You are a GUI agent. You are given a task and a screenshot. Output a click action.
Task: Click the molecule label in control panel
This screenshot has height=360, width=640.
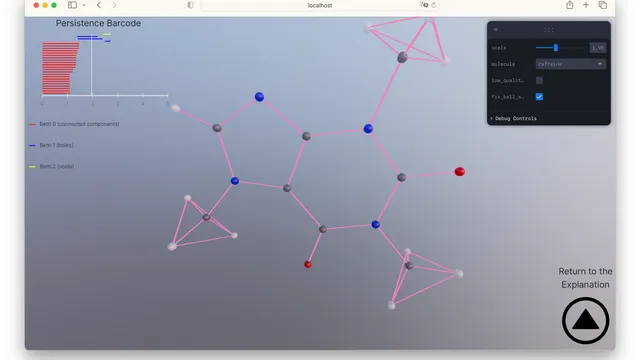[503, 64]
